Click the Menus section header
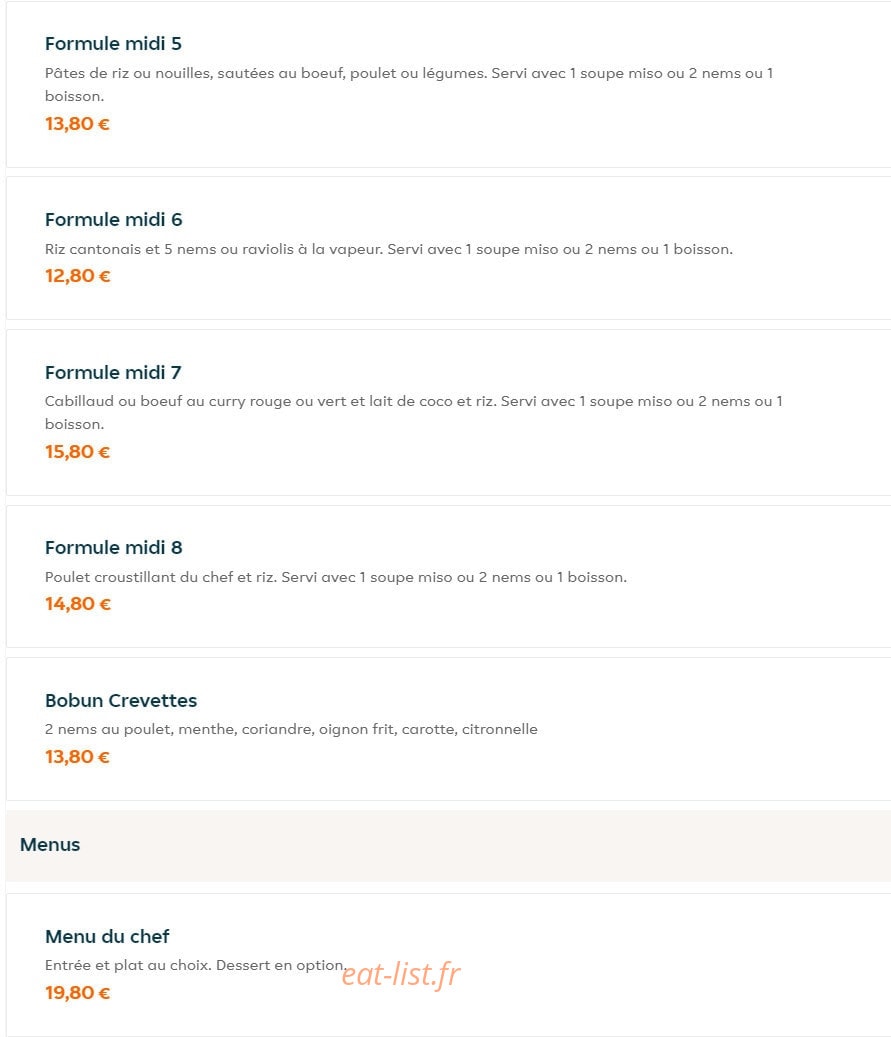 (x=50, y=845)
